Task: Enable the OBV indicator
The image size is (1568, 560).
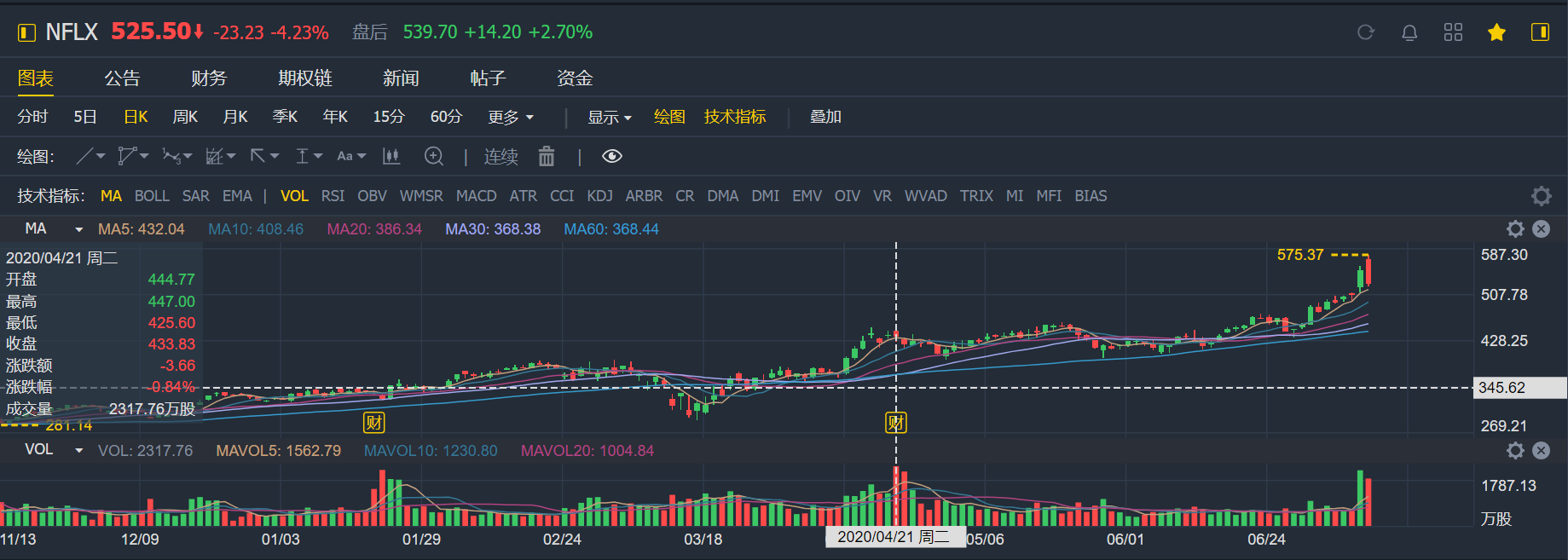Action: point(372,196)
